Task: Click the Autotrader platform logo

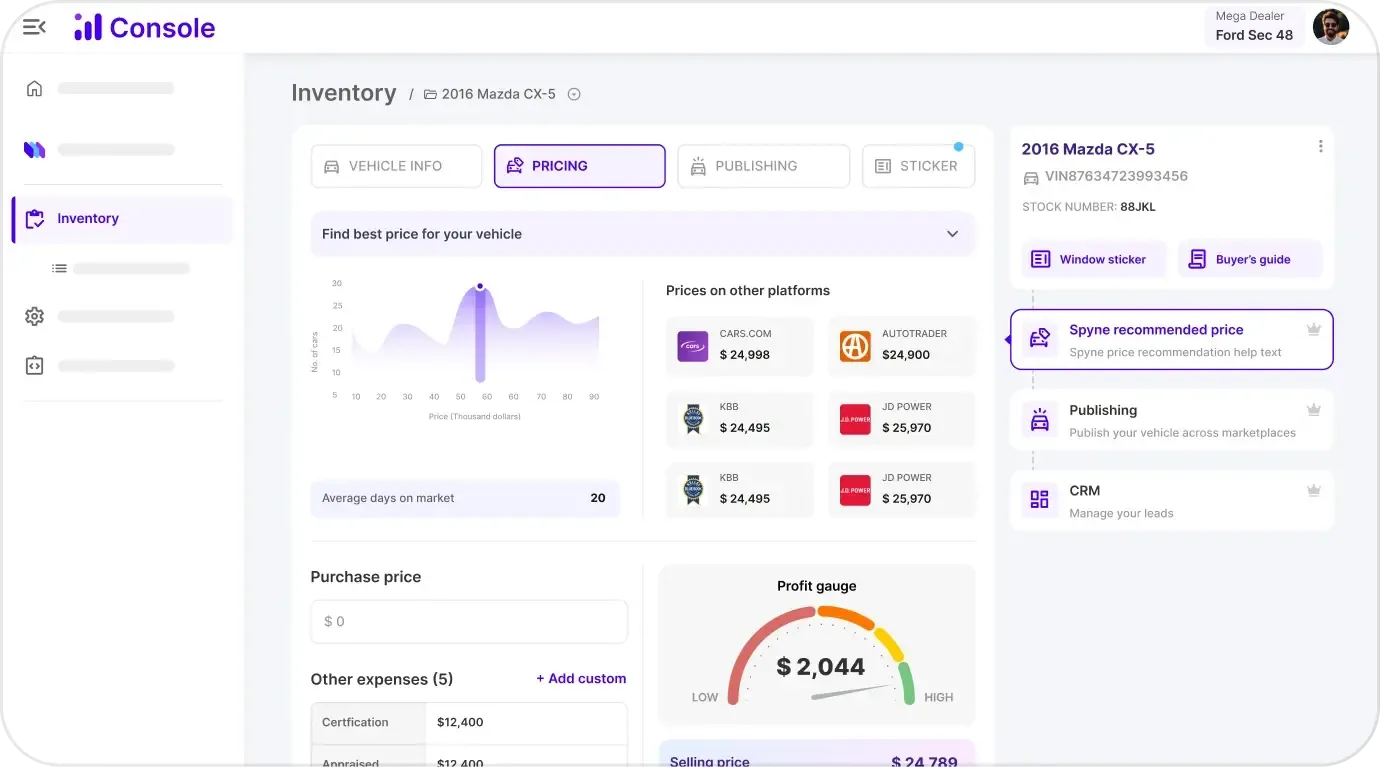Action: (x=855, y=346)
